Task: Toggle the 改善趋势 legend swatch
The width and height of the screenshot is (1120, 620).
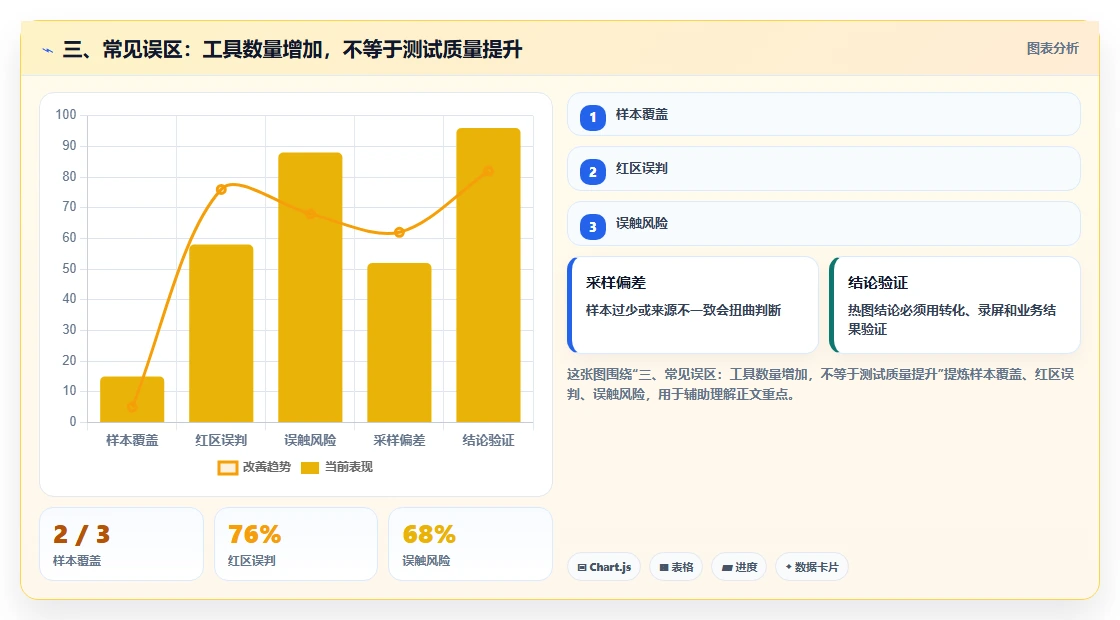Action: pyautogui.click(x=227, y=467)
